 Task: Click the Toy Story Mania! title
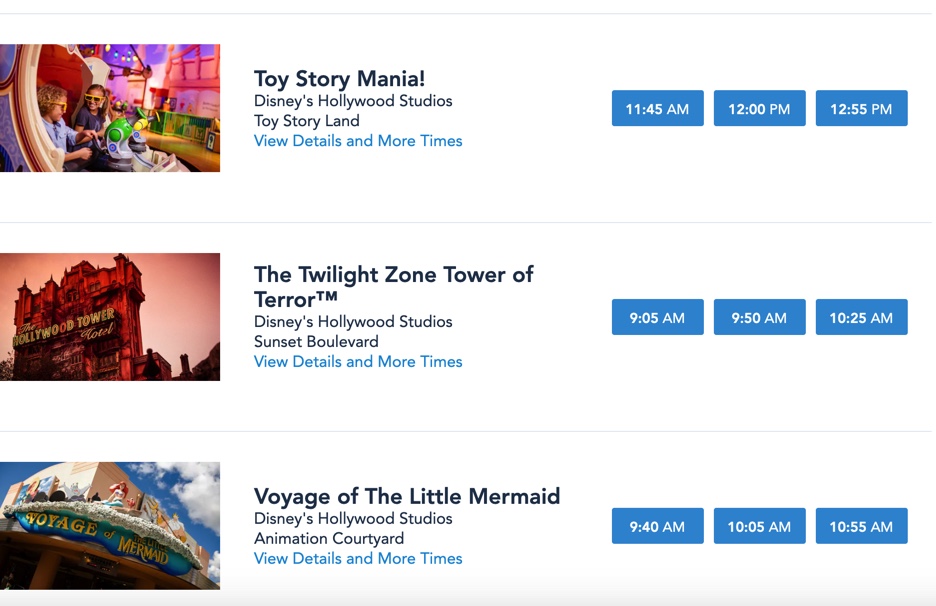coord(339,79)
